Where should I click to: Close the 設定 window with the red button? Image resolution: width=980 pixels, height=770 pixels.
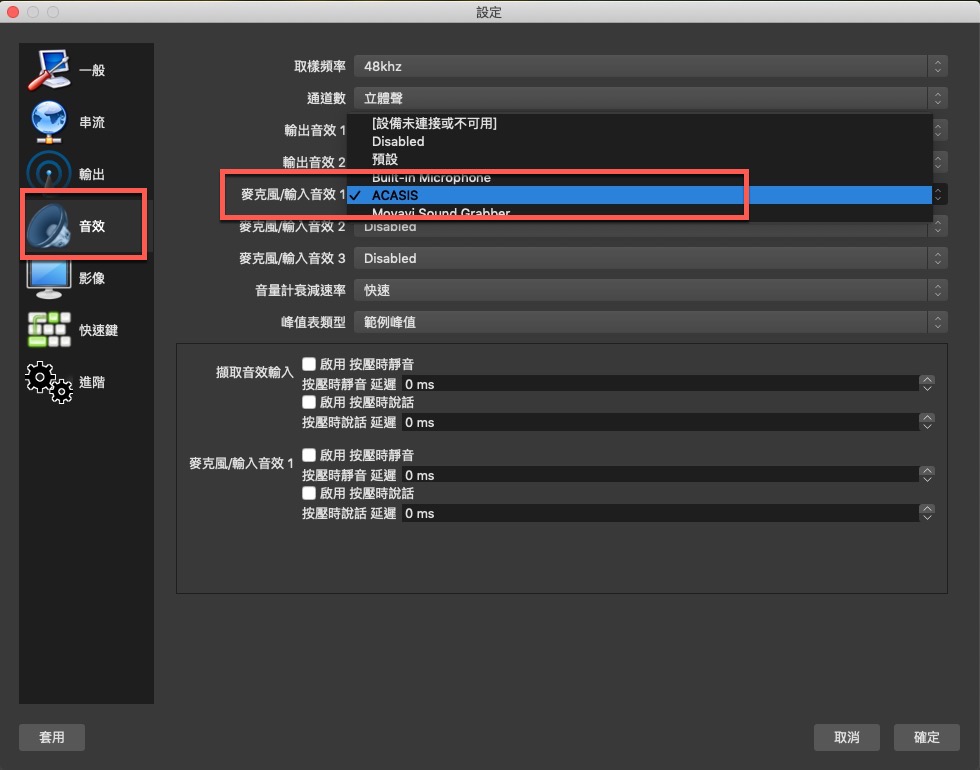(12, 12)
